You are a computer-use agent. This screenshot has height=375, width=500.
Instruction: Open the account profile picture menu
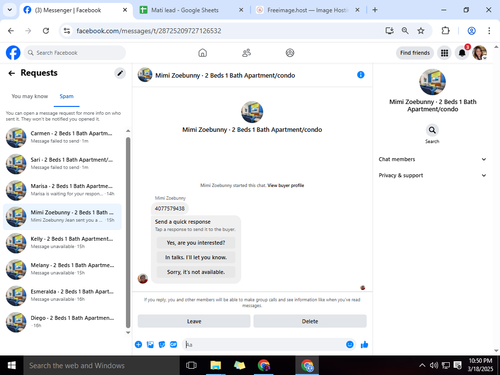480,53
